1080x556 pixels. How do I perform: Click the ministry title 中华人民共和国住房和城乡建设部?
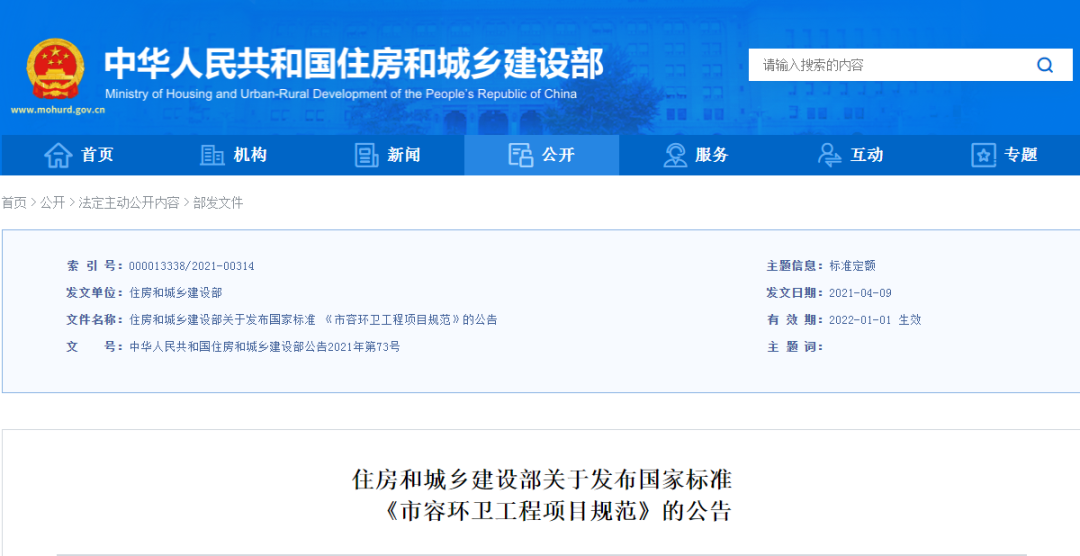pos(354,64)
